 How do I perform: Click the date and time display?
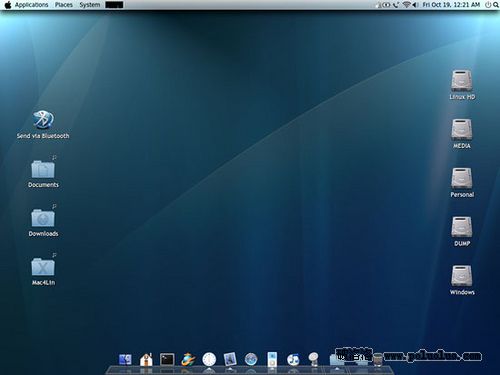pos(451,5)
